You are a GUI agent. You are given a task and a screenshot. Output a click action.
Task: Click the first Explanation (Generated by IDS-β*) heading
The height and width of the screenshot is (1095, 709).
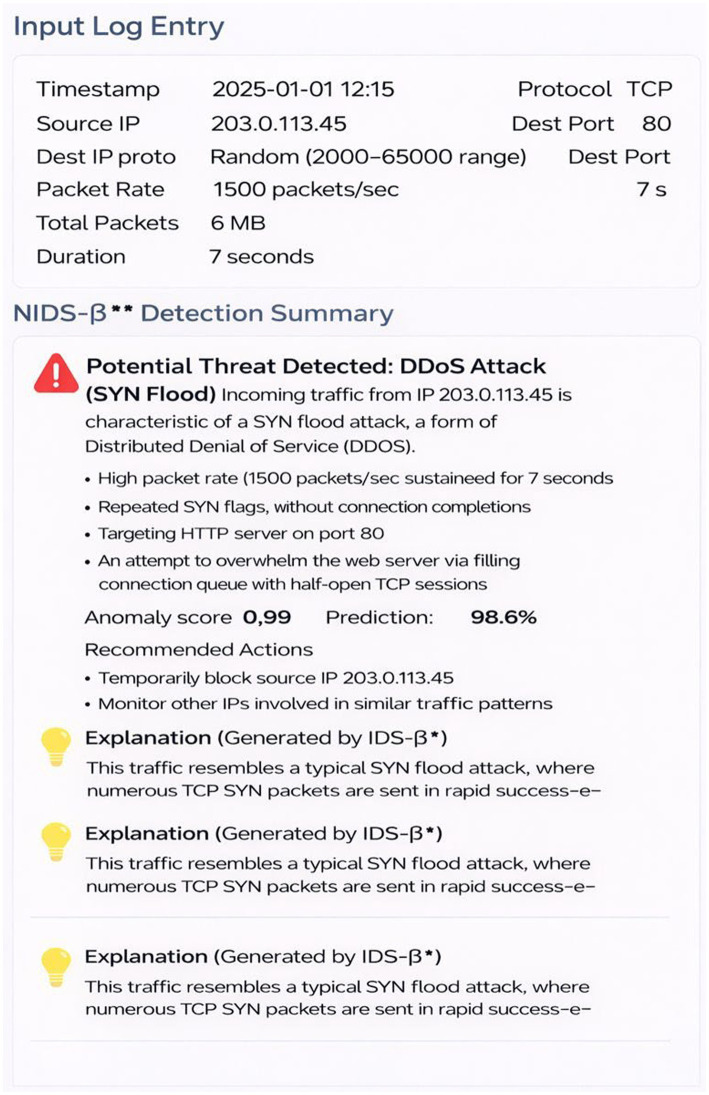pyautogui.click(x=266, y=738)
